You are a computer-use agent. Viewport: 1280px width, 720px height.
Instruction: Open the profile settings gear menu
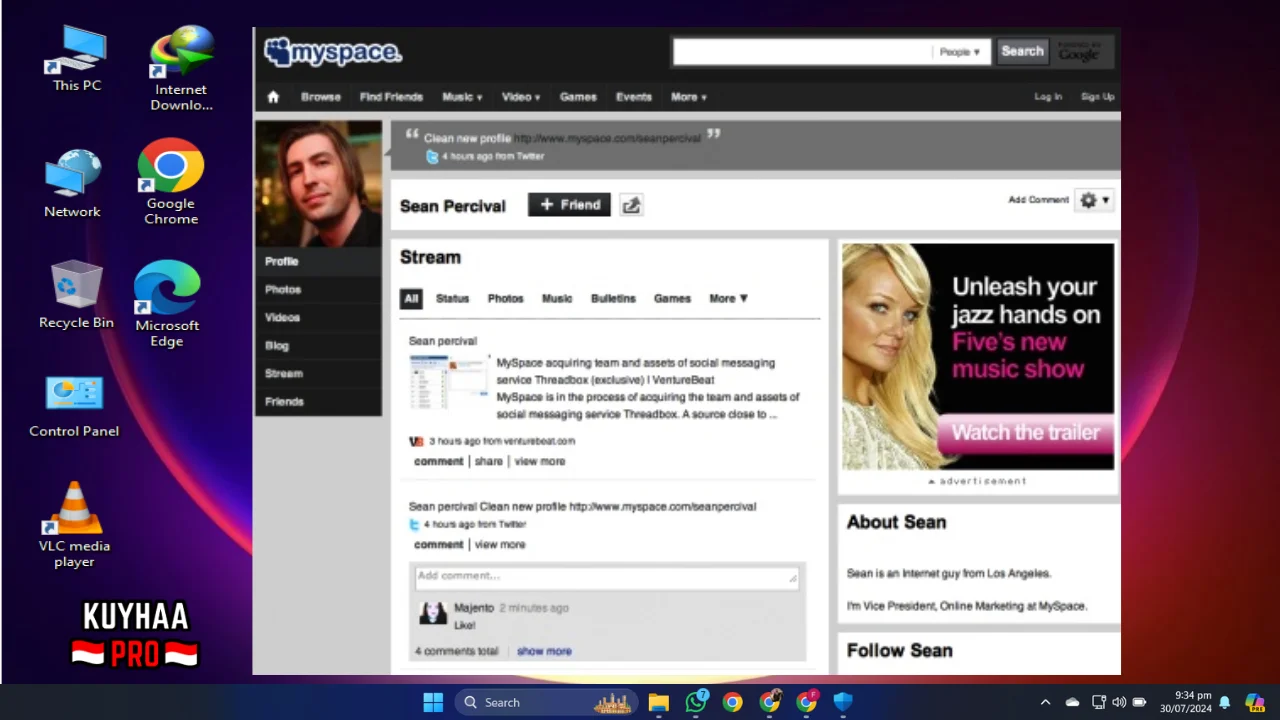(1094, 200)
